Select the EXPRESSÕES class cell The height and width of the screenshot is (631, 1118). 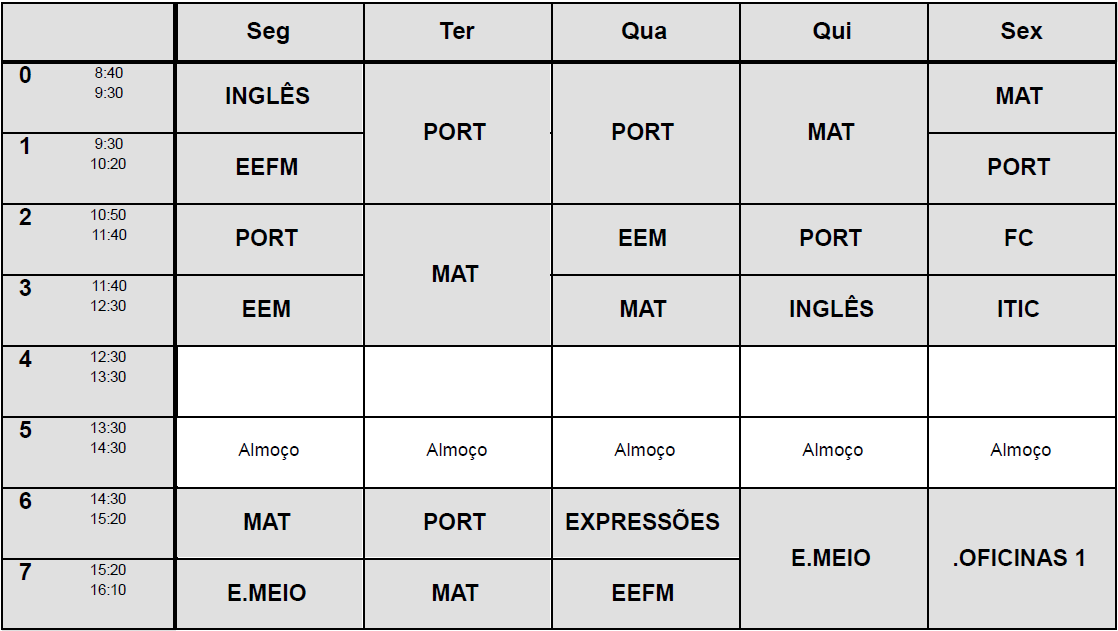[643, 523]
